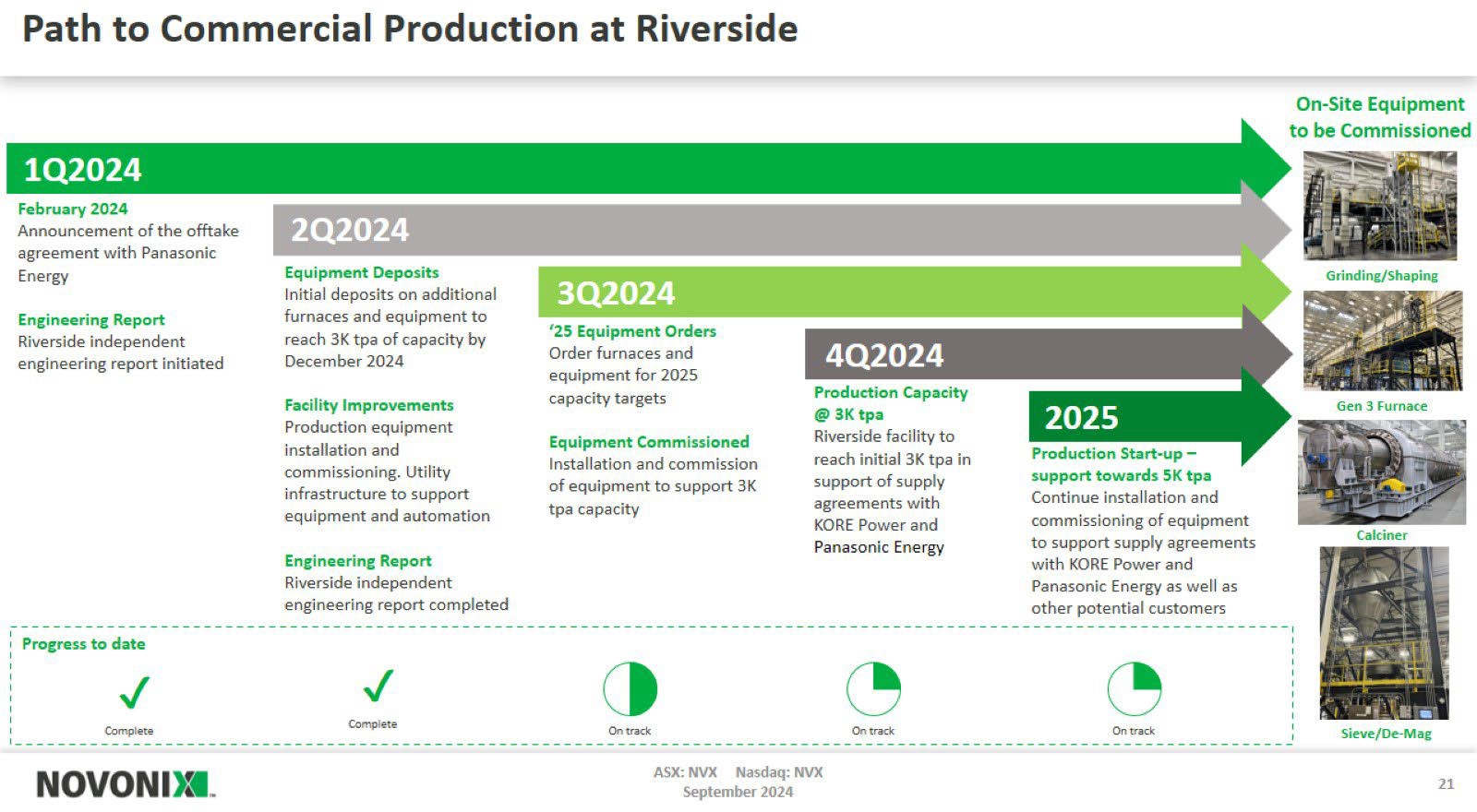Click the quarter-filled progress circle for 4Q2024
The image size is (1477, 812).
click(873, 689)
